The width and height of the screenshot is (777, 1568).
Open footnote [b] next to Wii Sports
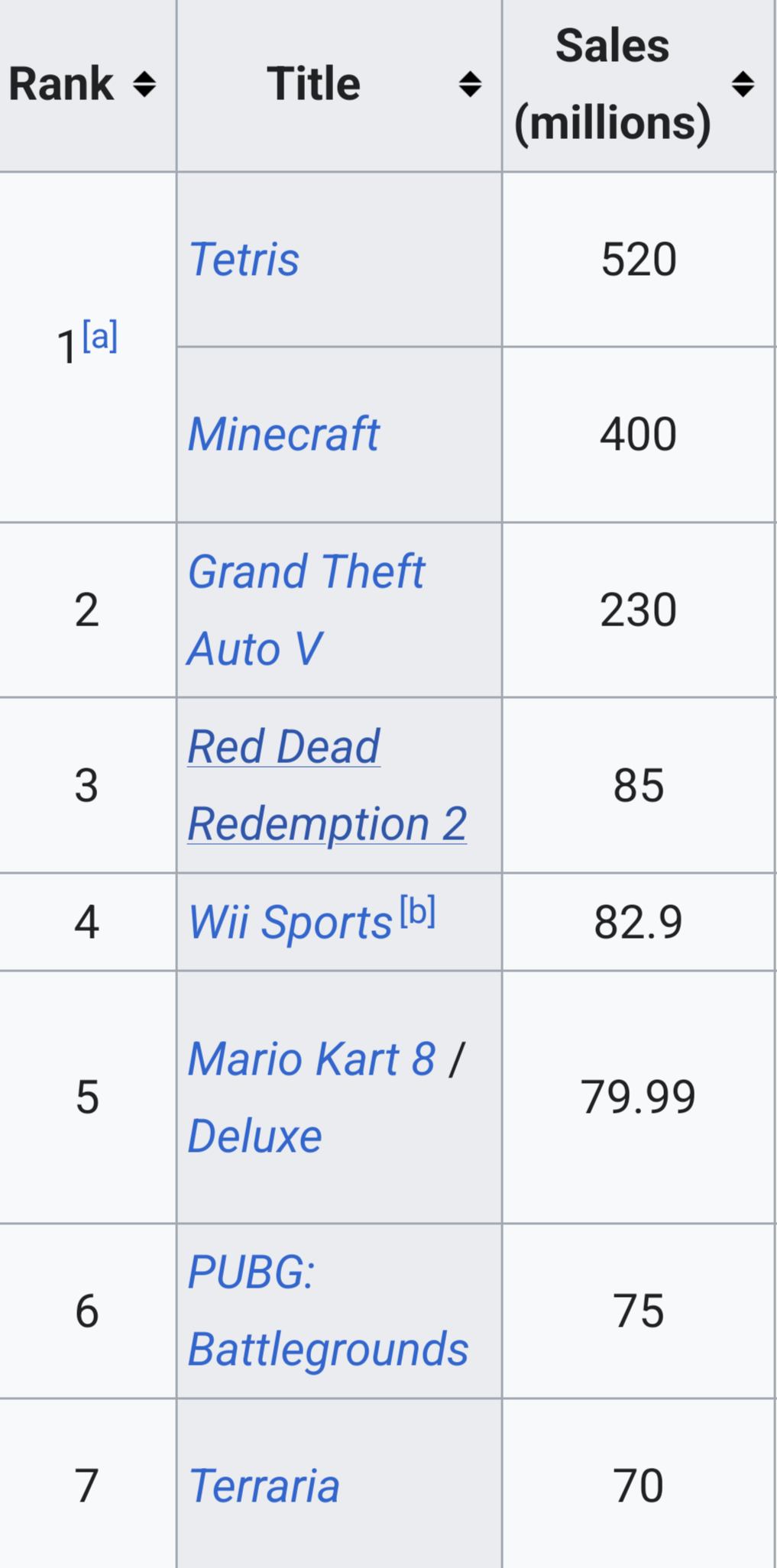coord(418,911)
